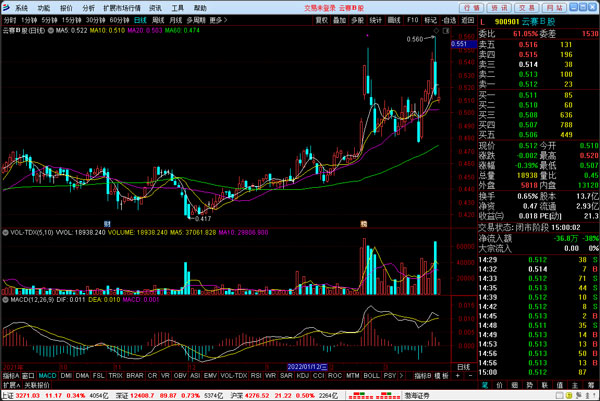The image size is (600, 401).
Task: Click the 统计 toolbar item
Action: [x=375, y=20]
